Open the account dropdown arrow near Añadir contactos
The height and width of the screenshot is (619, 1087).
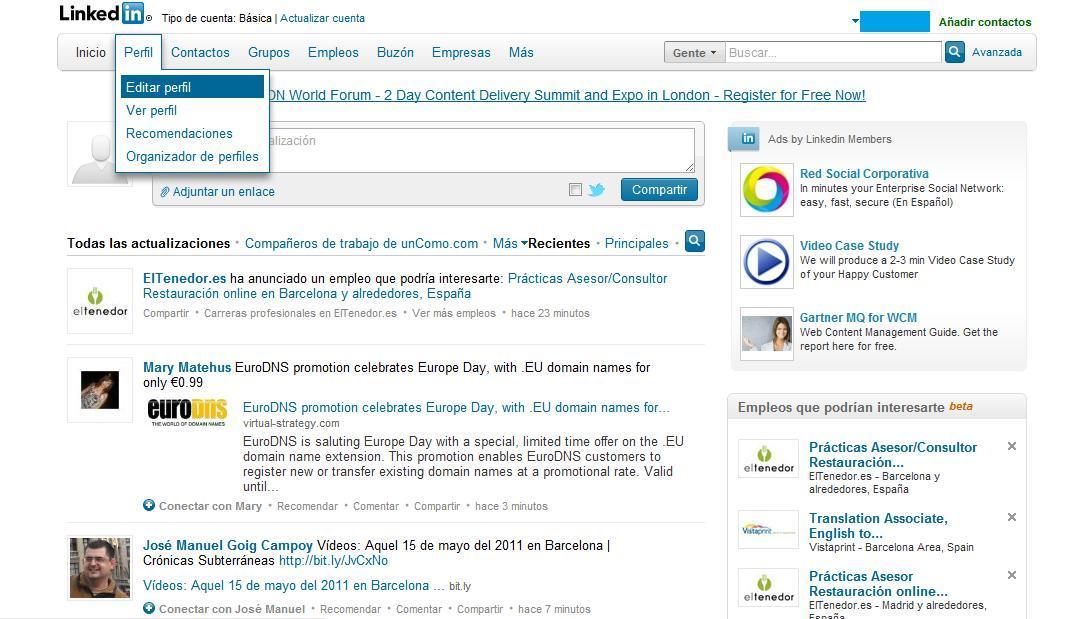pyautogui.click(x=855, y=20)
